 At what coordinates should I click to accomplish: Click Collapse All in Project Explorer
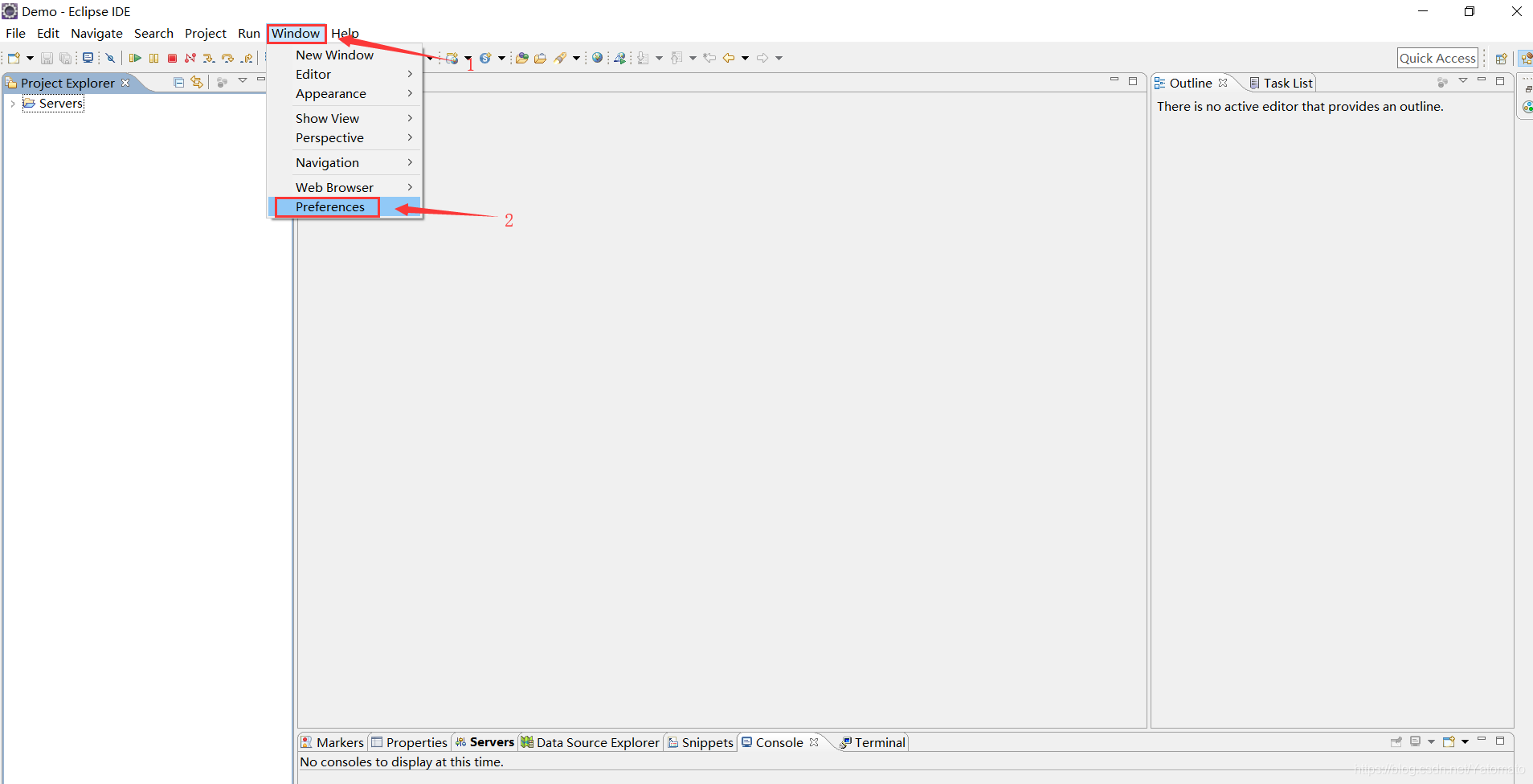pos(179,83)
